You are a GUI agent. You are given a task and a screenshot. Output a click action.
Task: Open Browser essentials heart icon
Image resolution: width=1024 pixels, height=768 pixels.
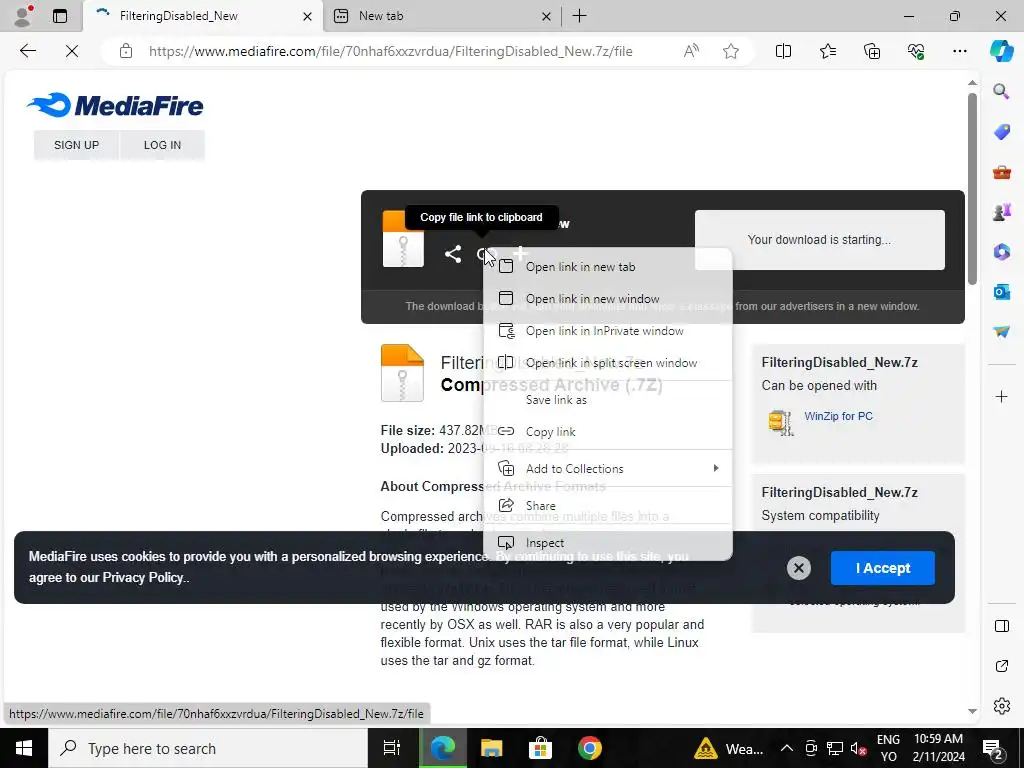pos(916,51)
